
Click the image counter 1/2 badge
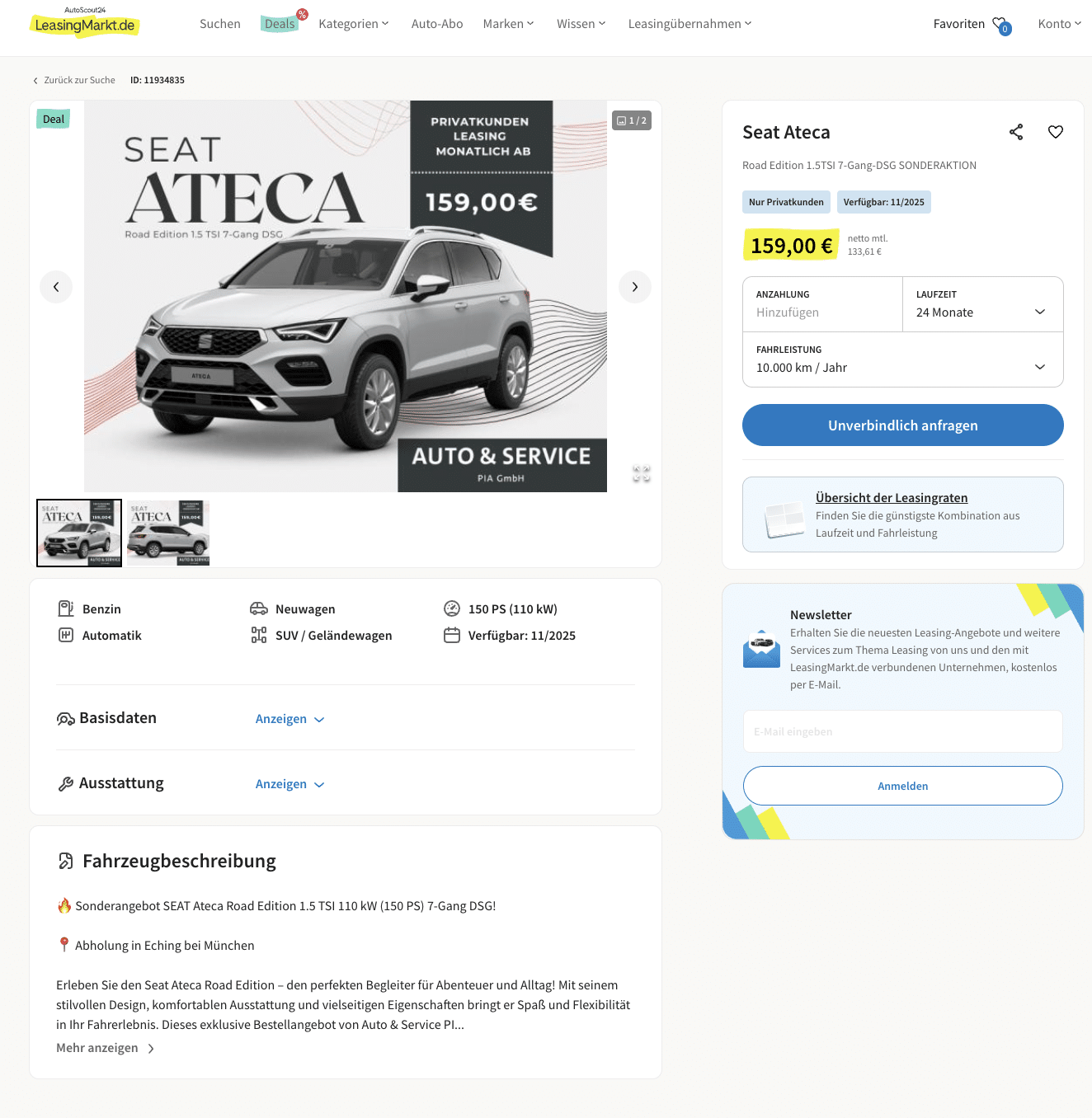(632, 120)
